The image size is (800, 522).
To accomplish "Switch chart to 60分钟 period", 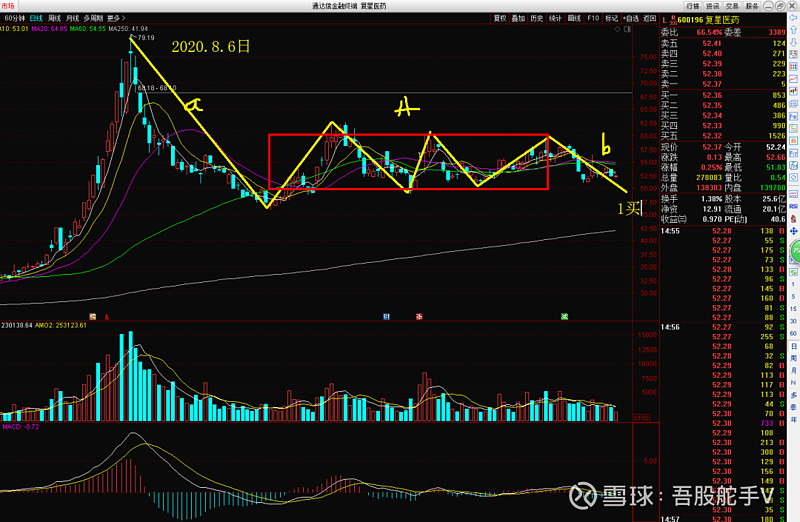I will (14, 18).
